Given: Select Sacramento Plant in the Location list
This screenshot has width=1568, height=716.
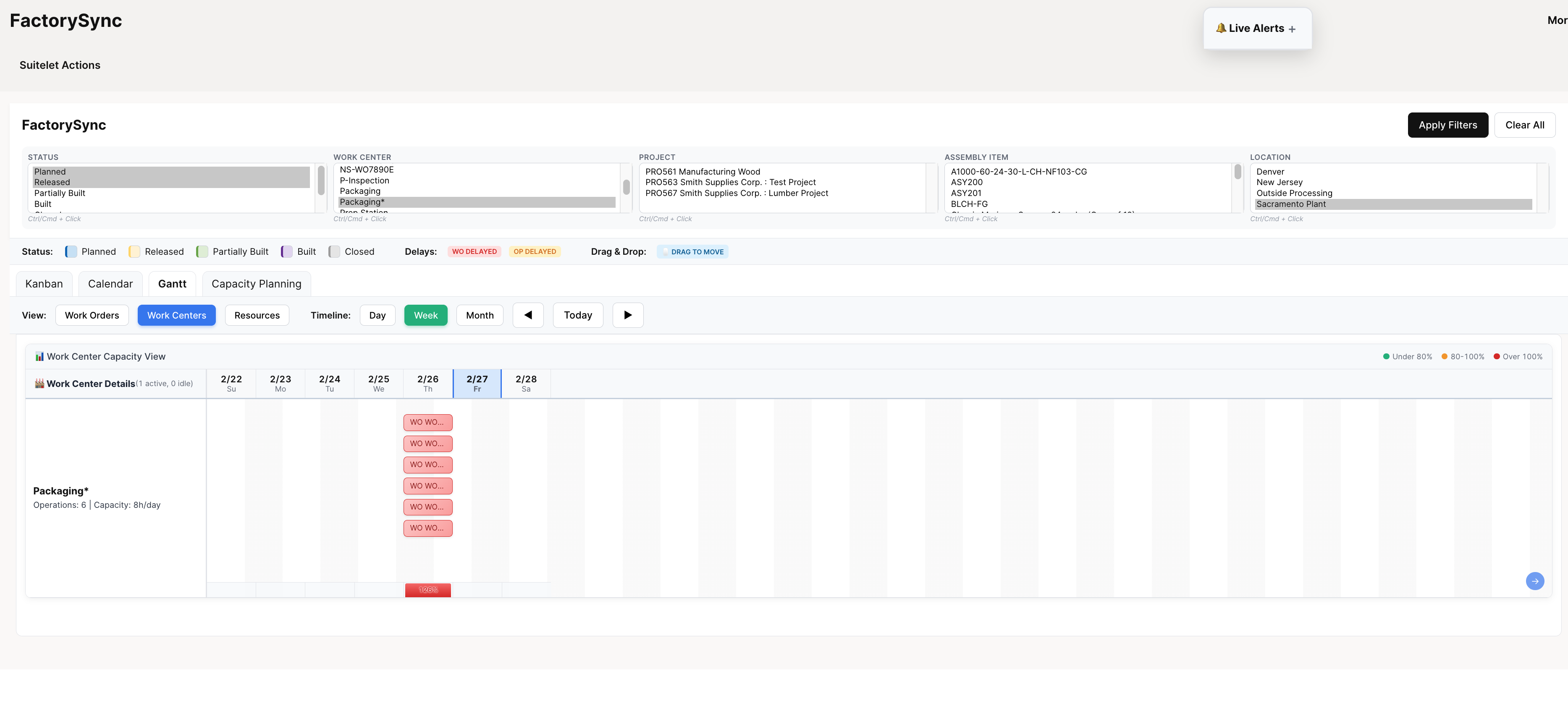Looking at the screenshot, I should (1291, 204).
